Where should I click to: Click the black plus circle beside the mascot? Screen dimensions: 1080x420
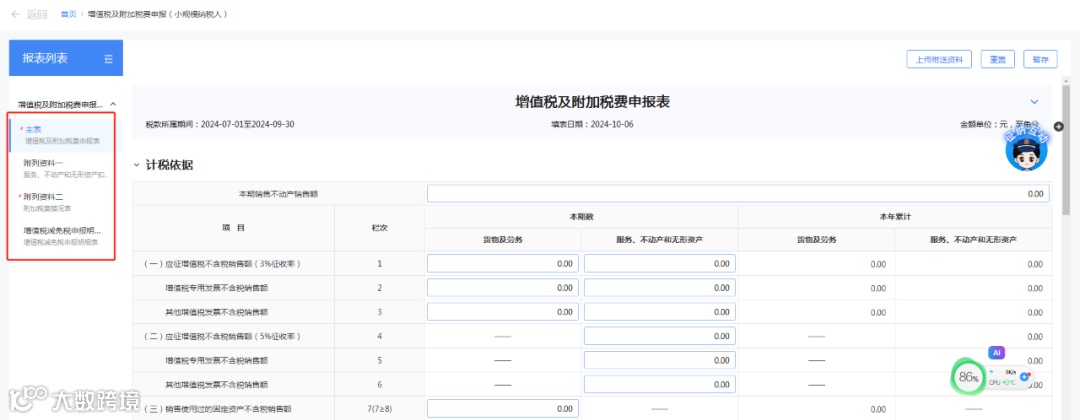pyautogui.click(x=1059, y=127)
